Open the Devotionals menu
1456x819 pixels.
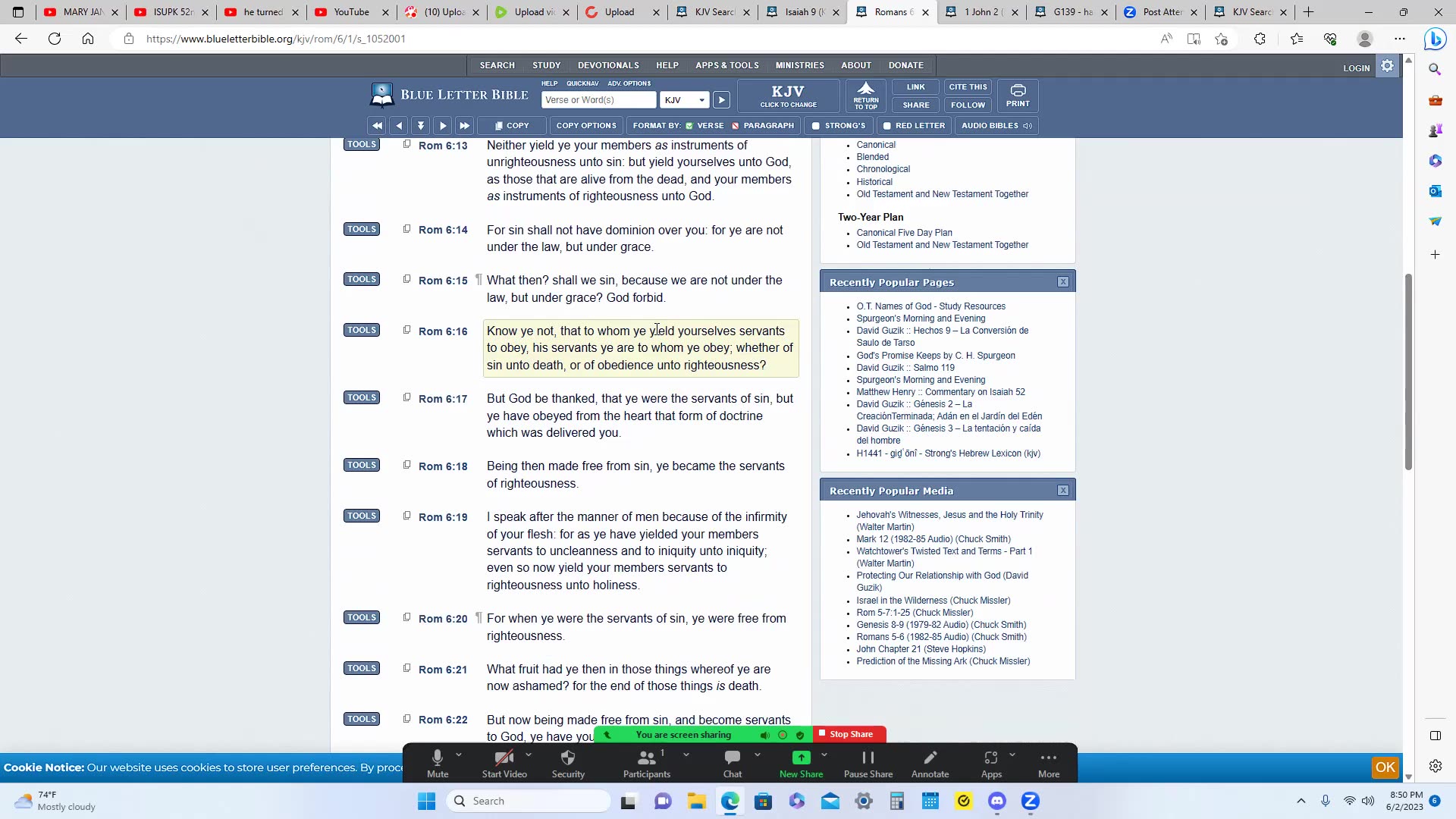click(x=607, y=65)
